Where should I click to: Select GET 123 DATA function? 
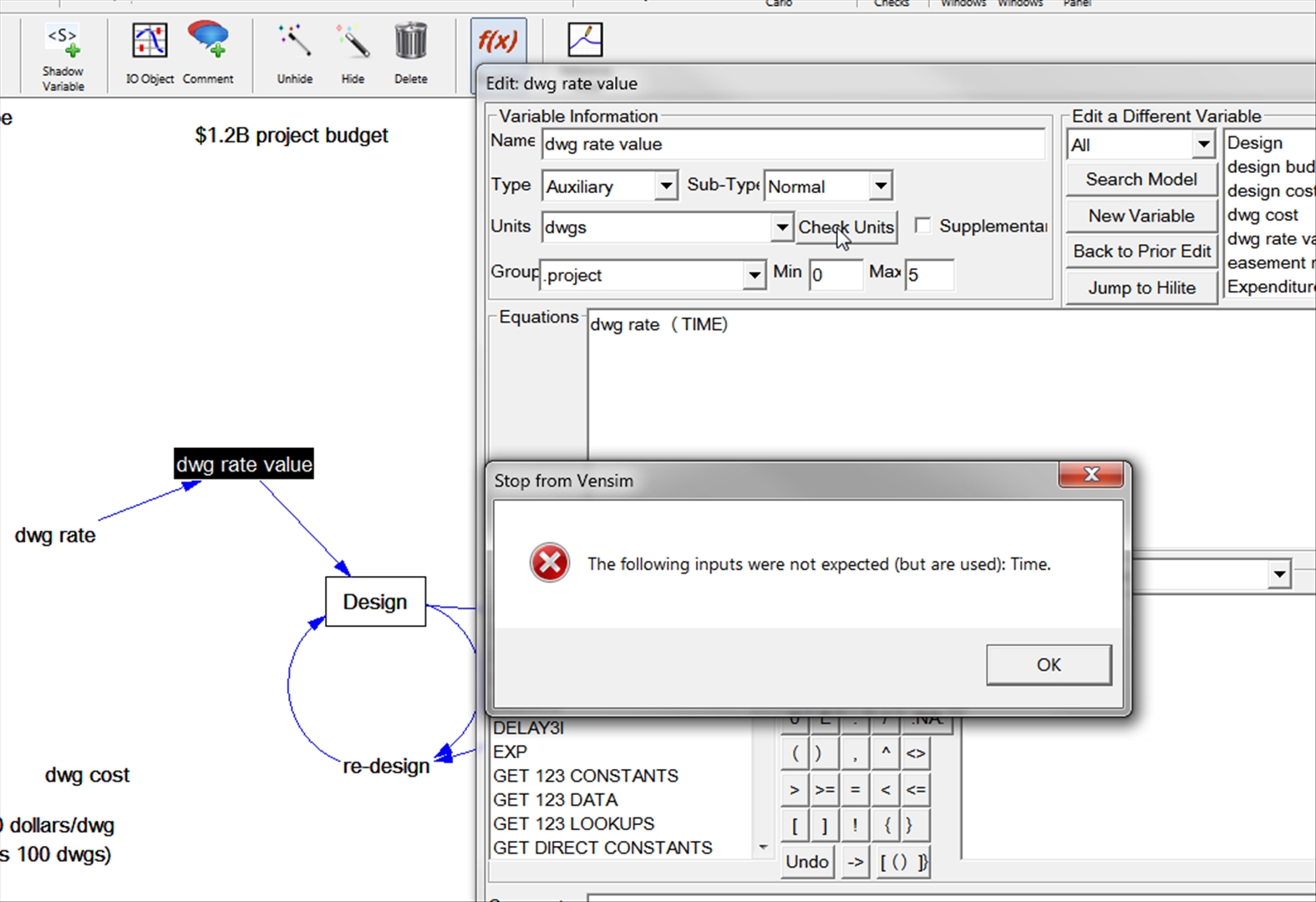tap(555, 800)
